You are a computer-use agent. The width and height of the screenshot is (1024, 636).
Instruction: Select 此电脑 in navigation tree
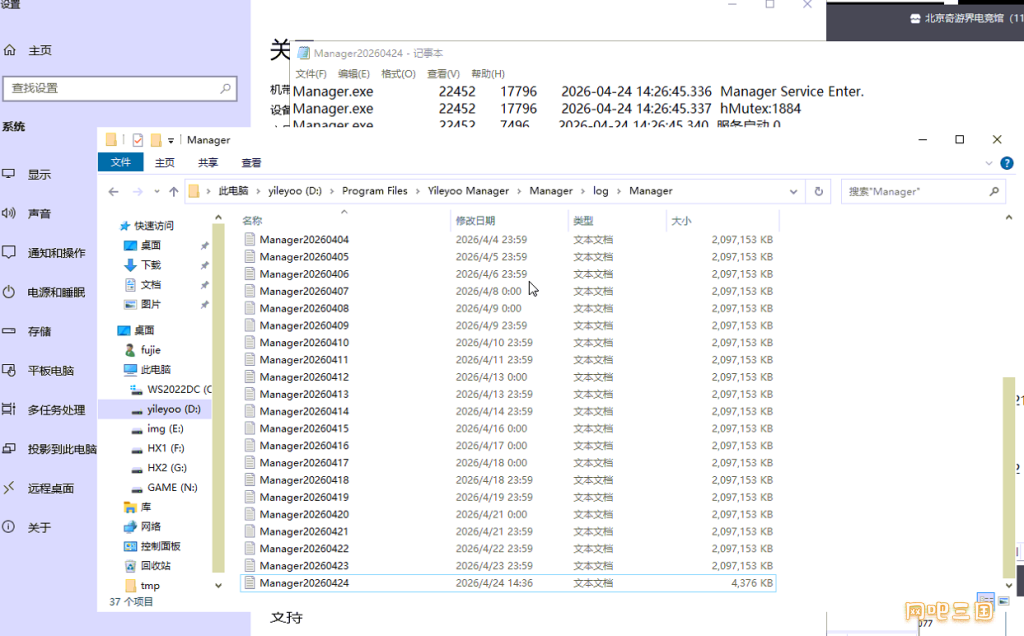tap(155, 370)
